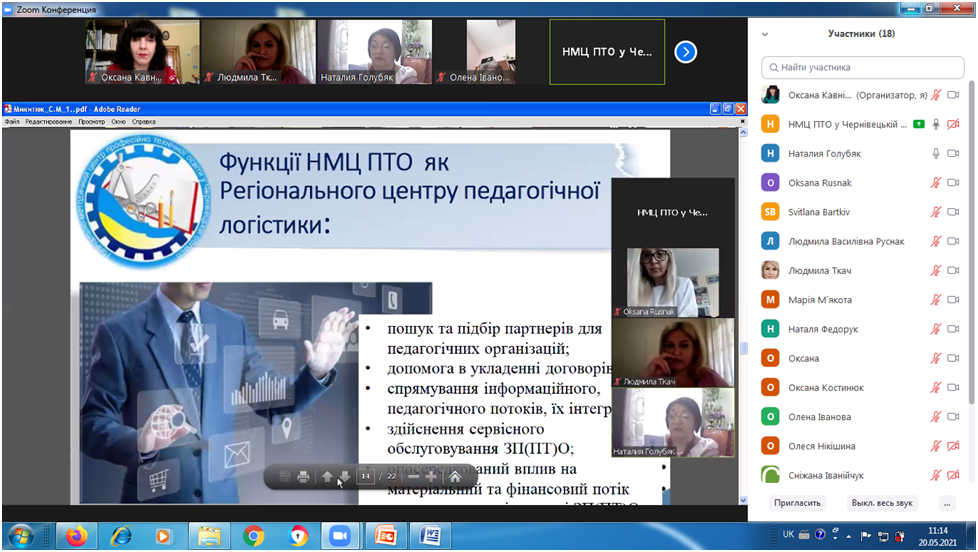This screenshot has width=978, height=552.
Task: Select participant Людмила Василівна Руснак
Action: coord(863,241)
